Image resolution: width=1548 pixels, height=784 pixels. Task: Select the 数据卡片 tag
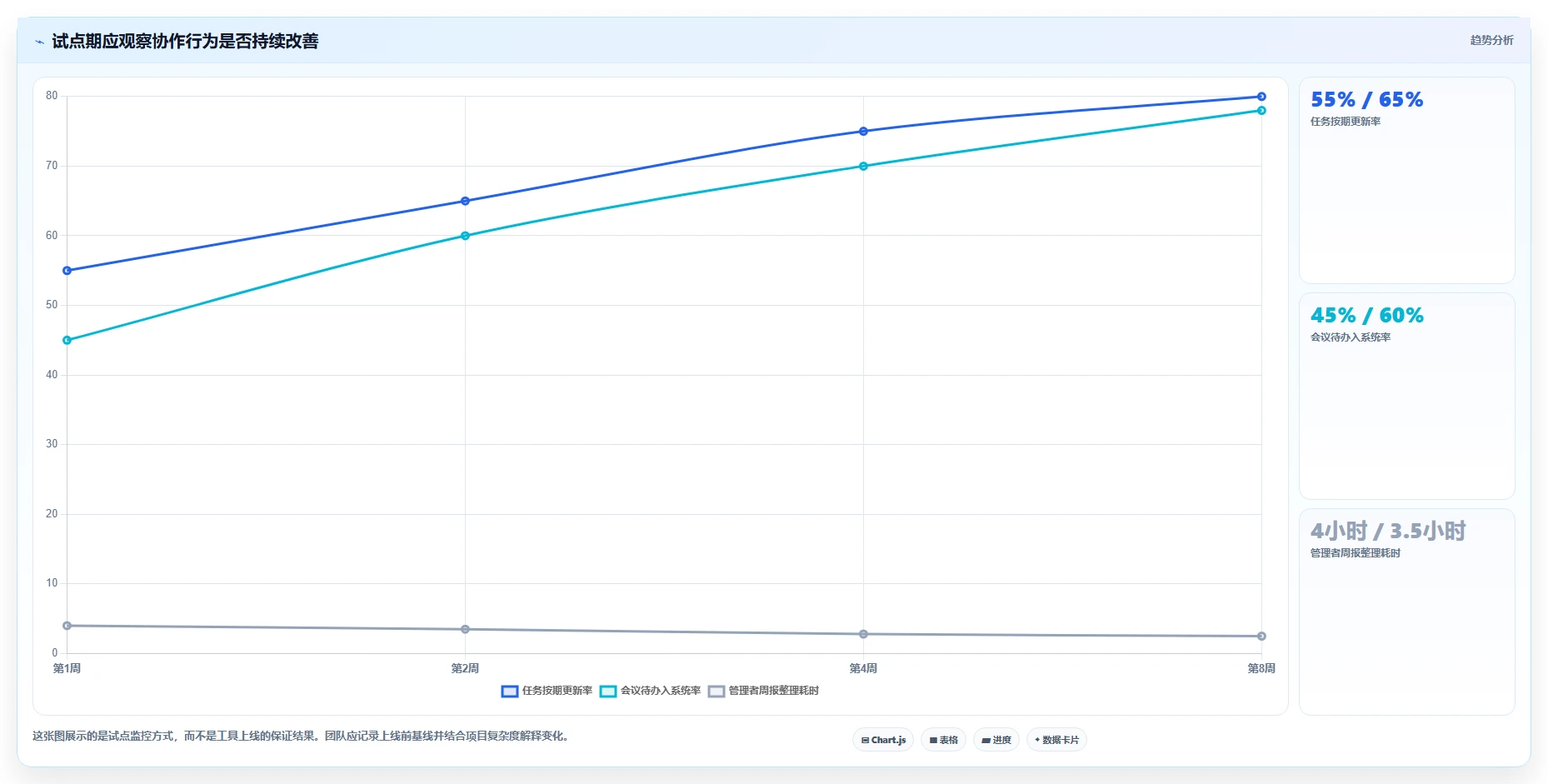click(1056, 740)
